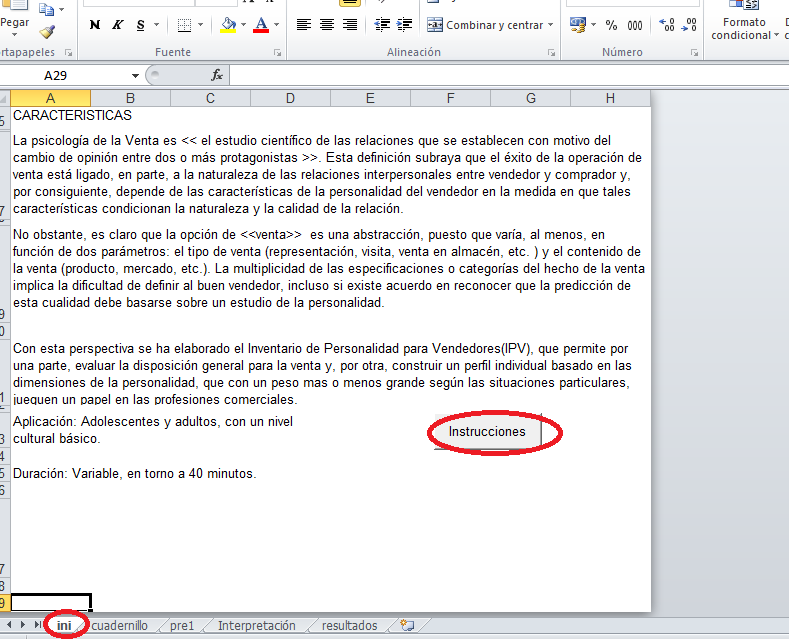Decrease indent
Image resolution: width=789 pixels, height=639 pixels.
(382, 25)
